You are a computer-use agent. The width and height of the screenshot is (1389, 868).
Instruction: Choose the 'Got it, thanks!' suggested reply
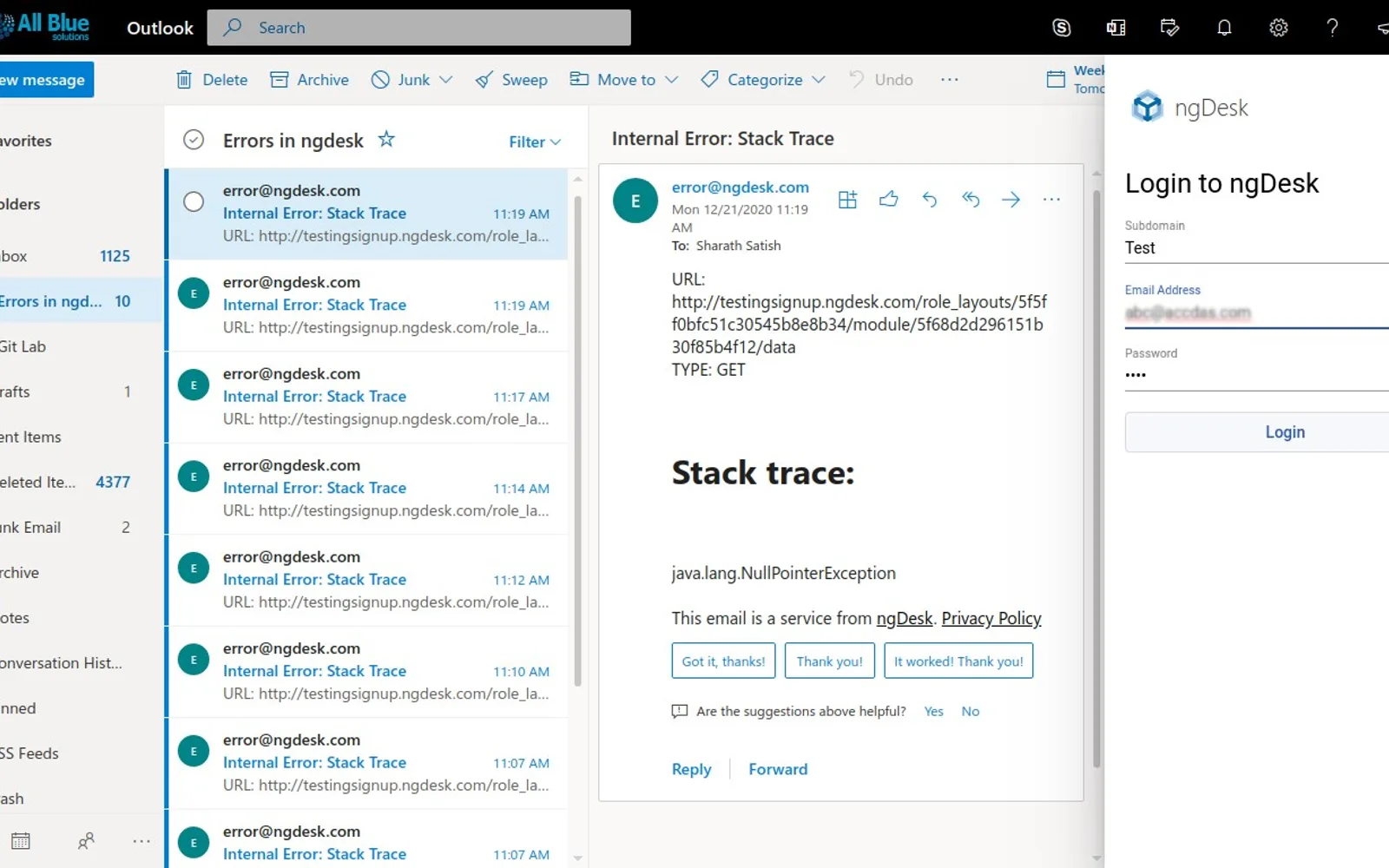coord(723,661)
